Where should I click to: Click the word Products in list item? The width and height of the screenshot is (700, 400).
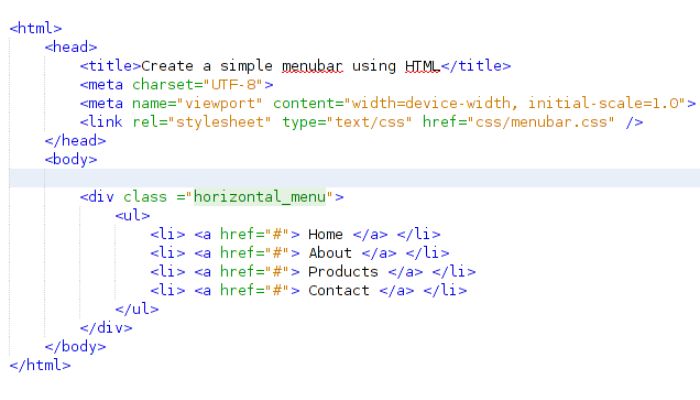pos(343,272)
